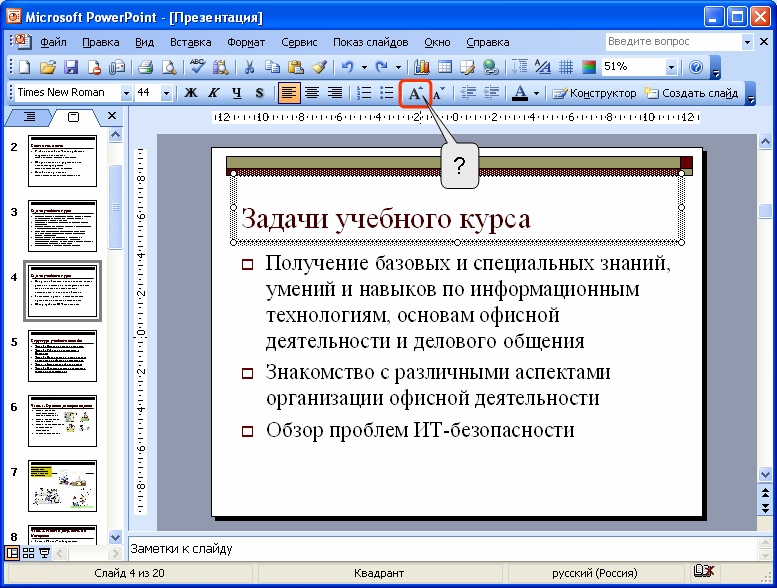777x588 pixels.
Task: Toggle text shadow (S) formatting
Action: (x=259, y=93)
